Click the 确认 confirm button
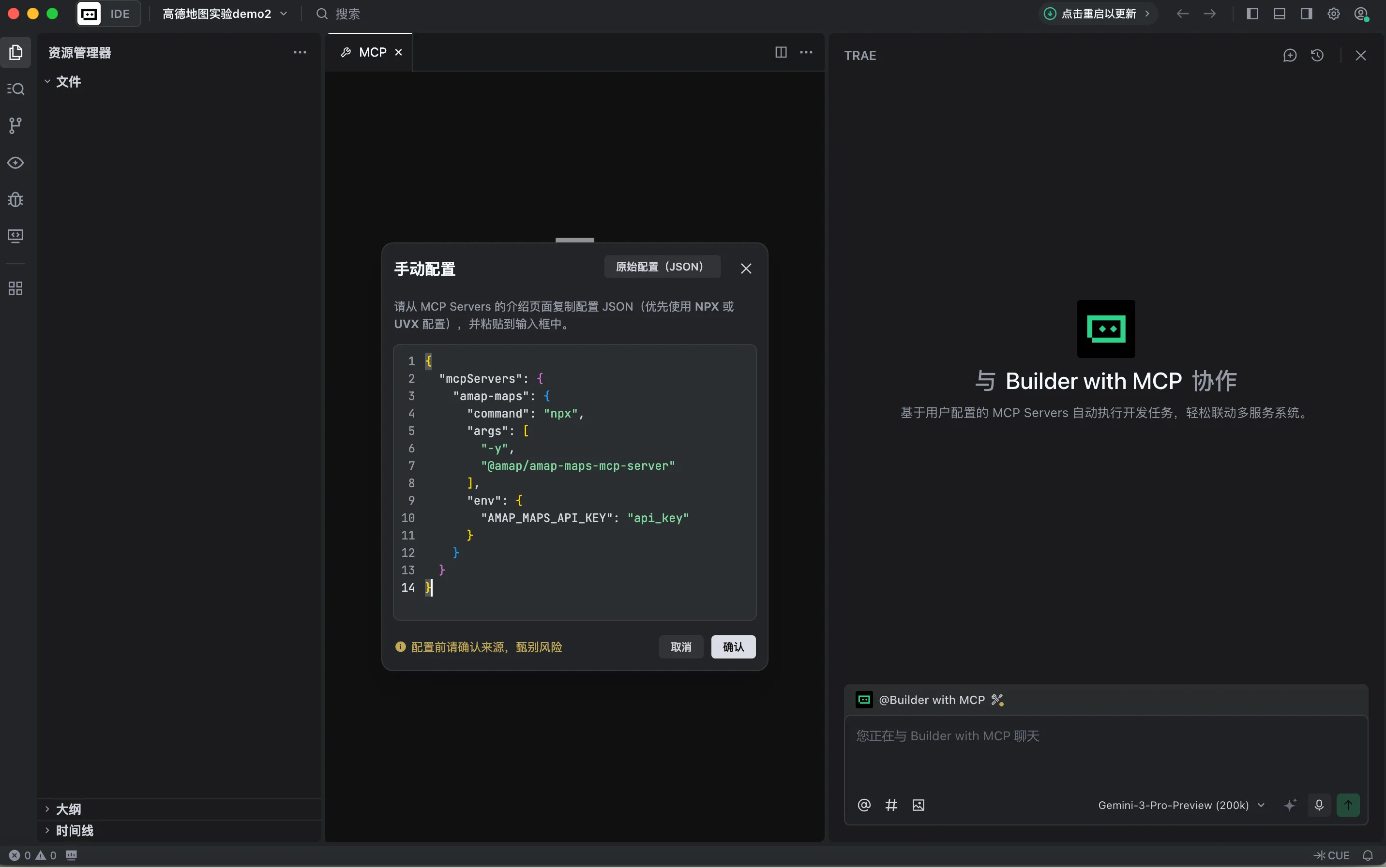1386x868 pixels. (x=733, y=647)
